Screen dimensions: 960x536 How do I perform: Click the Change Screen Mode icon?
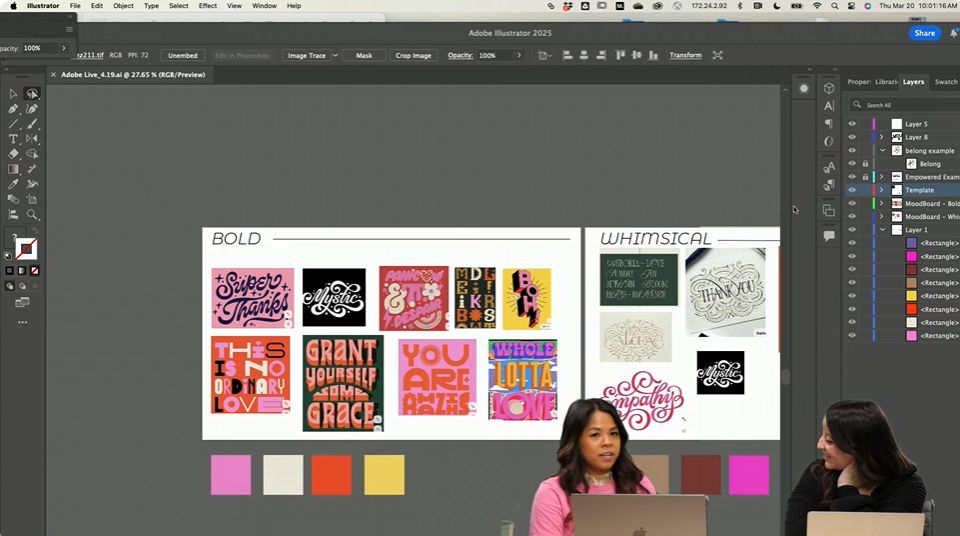pyautogui.click(x=22, y=303)
